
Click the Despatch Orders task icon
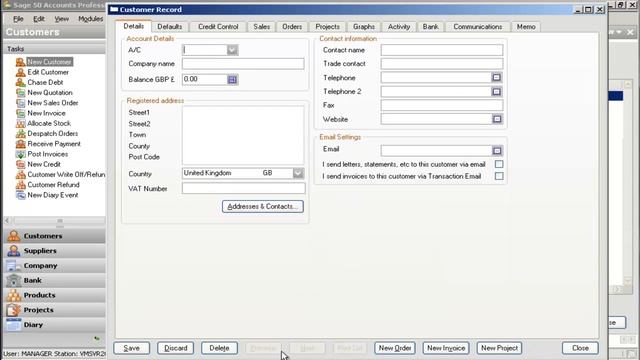[20, 133]
